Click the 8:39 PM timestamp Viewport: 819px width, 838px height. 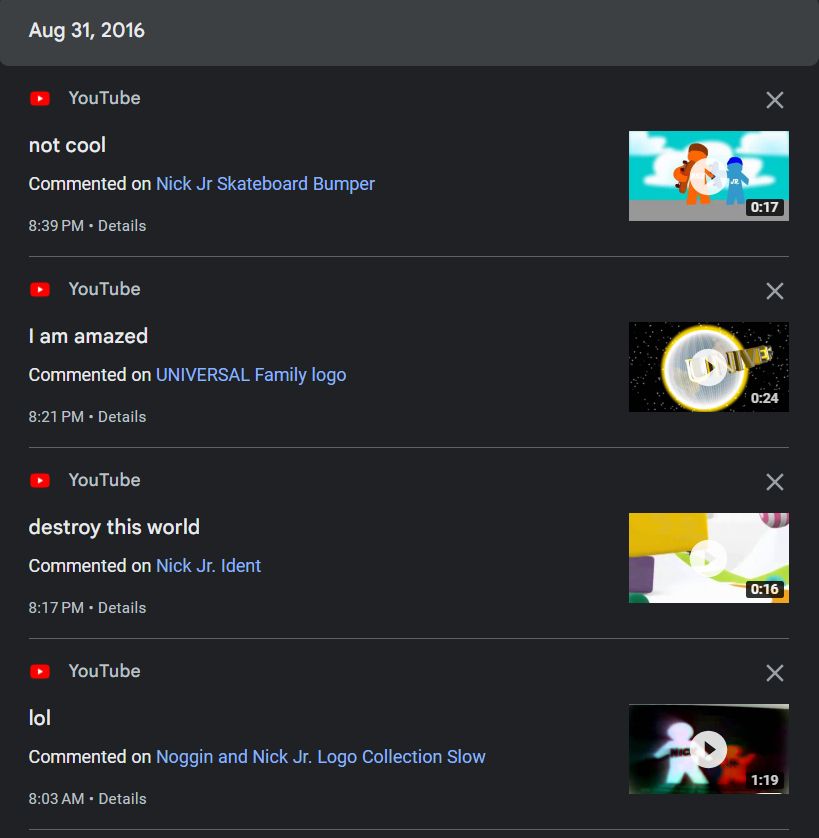[56, 226]
